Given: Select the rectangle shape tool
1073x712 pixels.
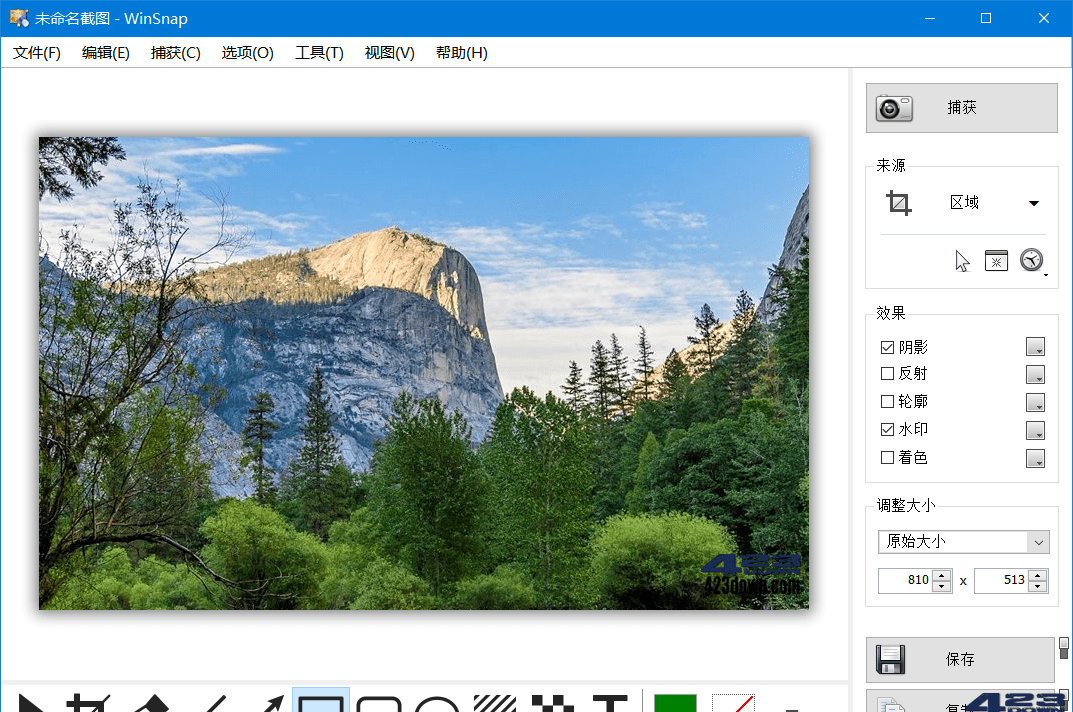Looking at the screenshot, I should coord(321,701).
